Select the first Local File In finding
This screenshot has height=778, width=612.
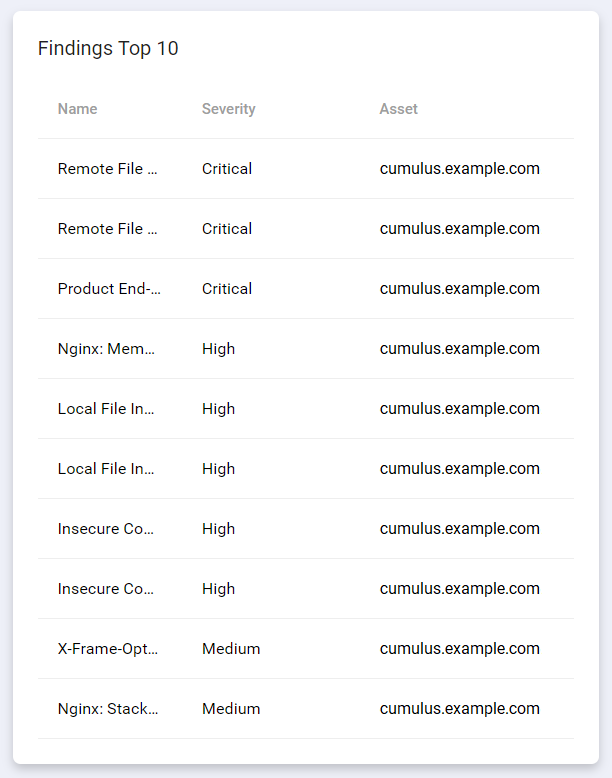(x=107, y=409)
